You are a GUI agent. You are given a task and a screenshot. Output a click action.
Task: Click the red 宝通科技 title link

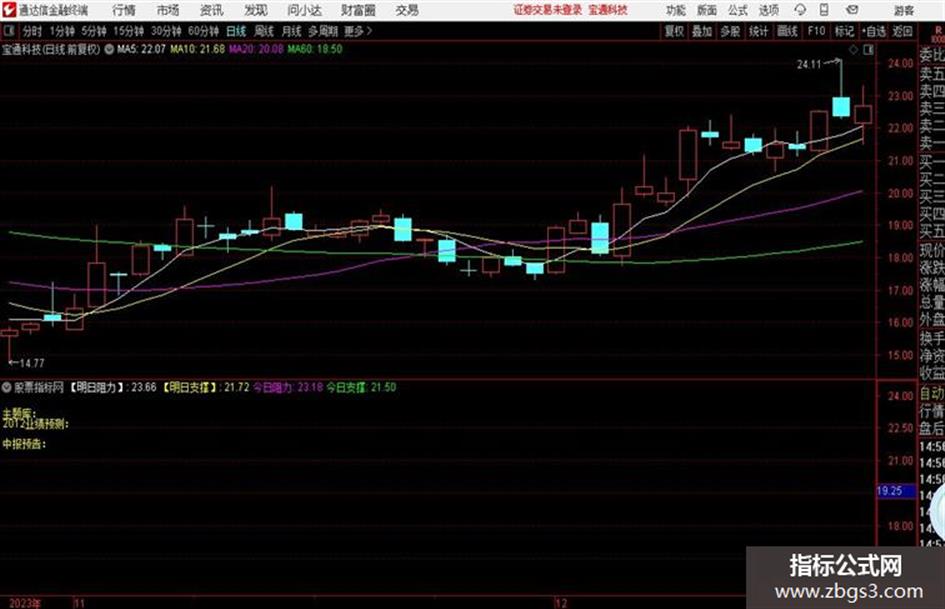click(x=608, y=10)
